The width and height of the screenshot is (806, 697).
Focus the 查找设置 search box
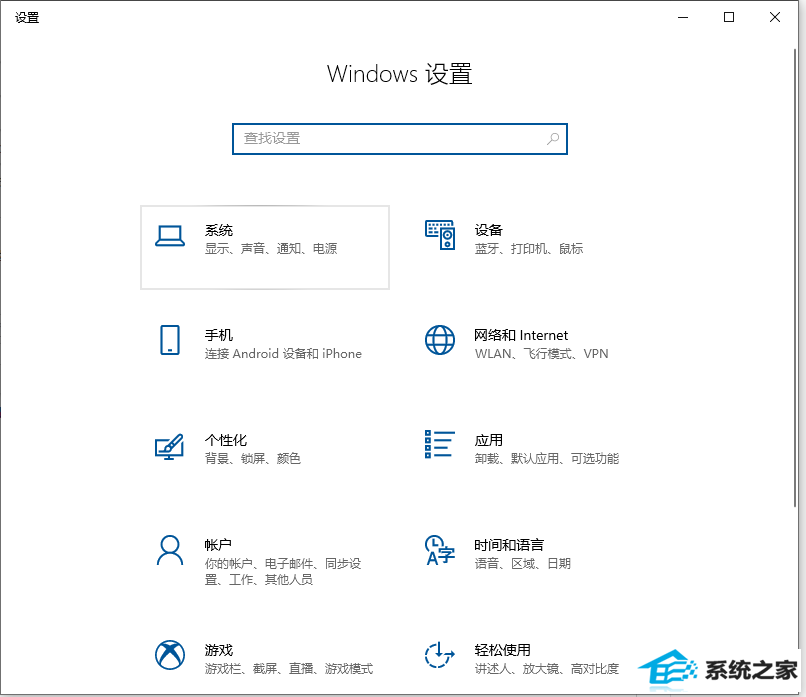click(x=400, y=139)
